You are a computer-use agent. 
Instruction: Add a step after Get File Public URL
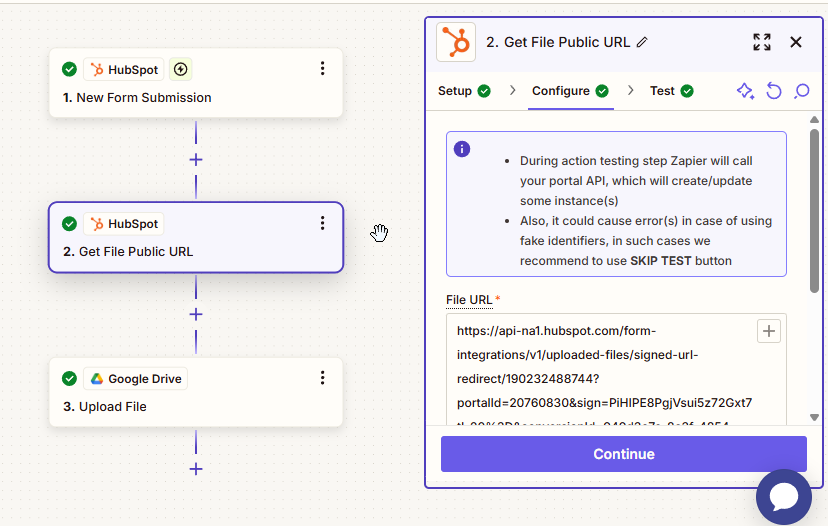click(196, 314)
